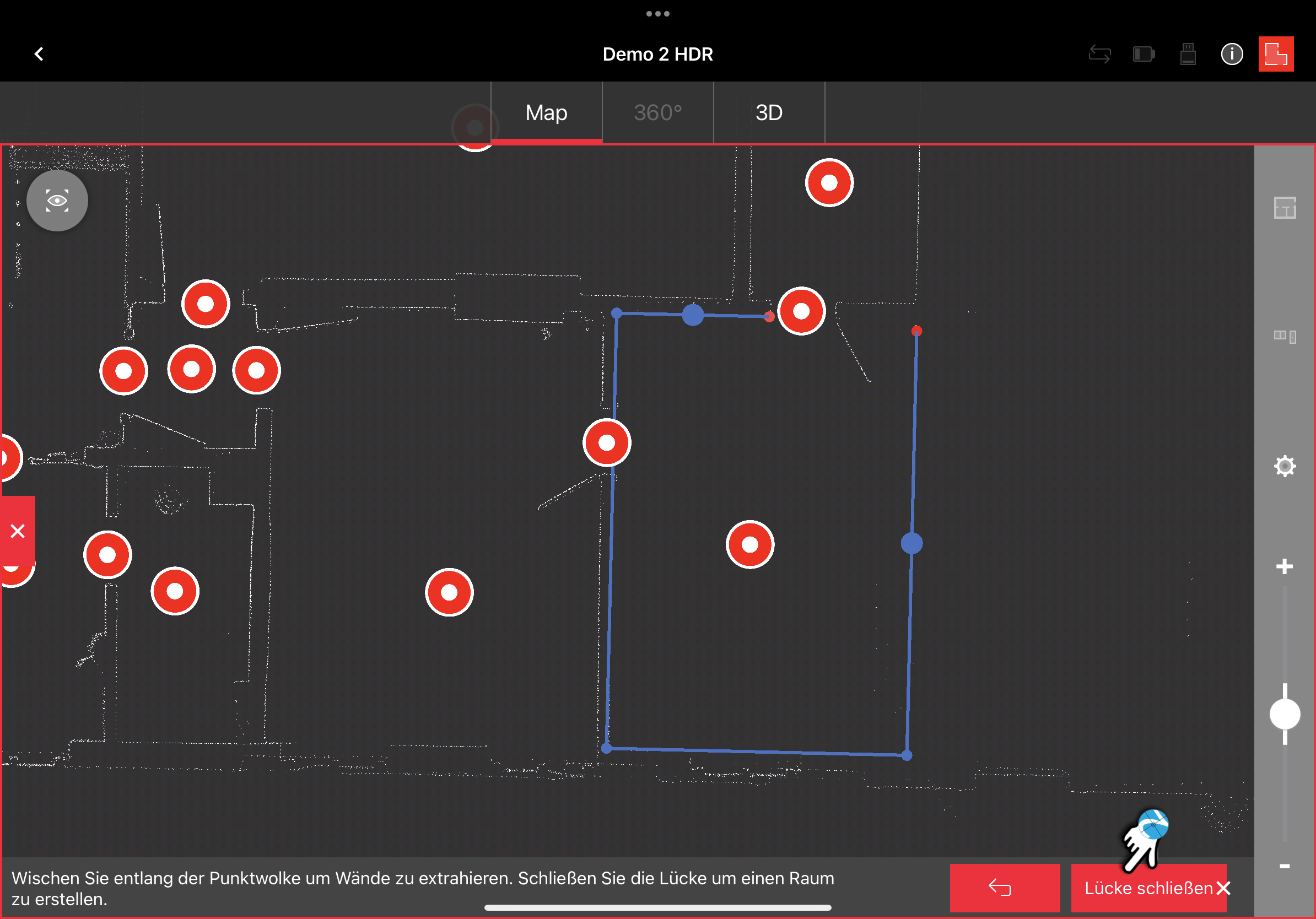Zoom out with the minus icon
The height and width of the screenshot is (919, 1316).
pyautogui.click(x=1285, y=866)
